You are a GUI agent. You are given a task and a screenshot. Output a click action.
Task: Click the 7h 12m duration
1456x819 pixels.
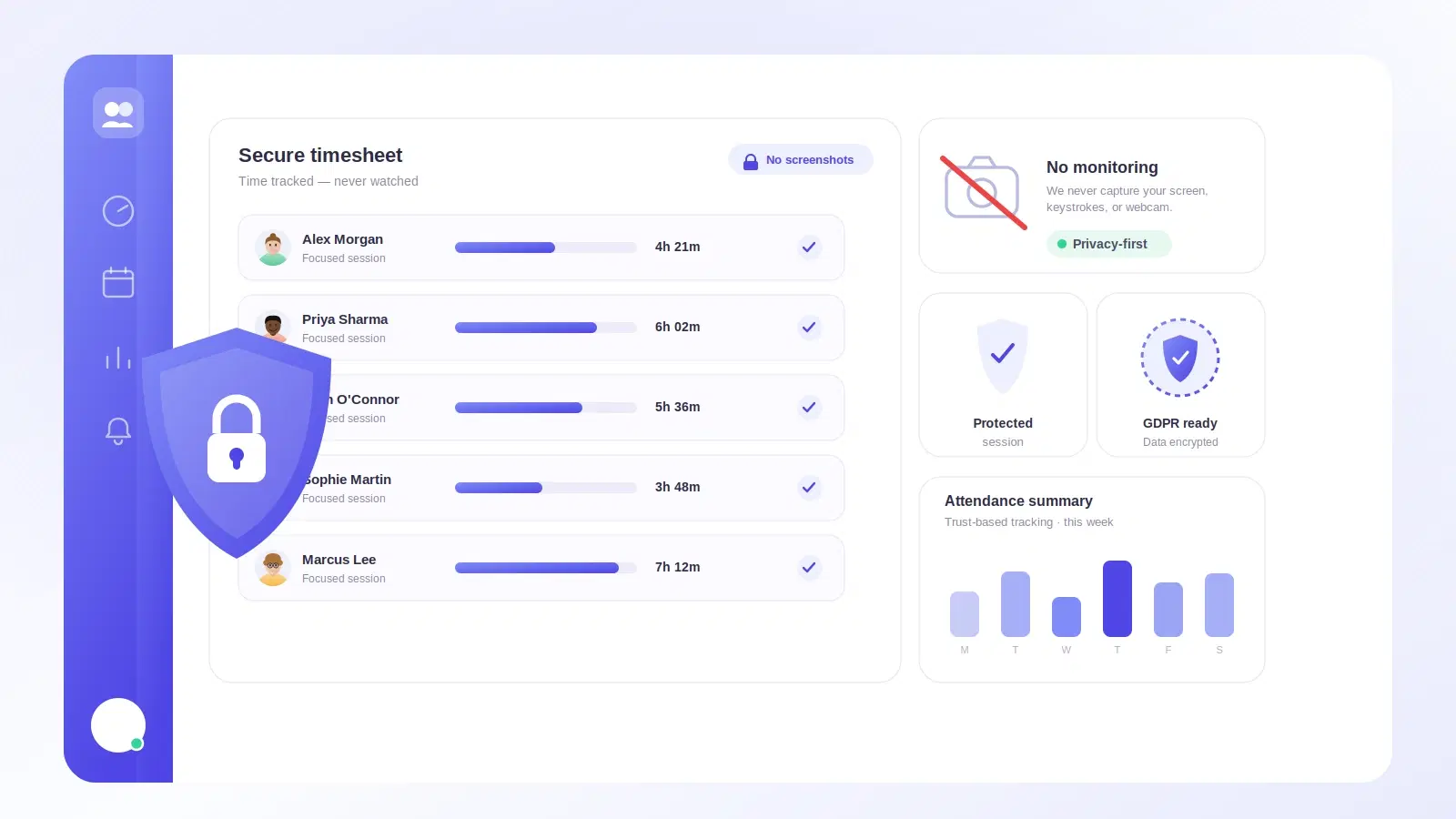pos(677,567)
